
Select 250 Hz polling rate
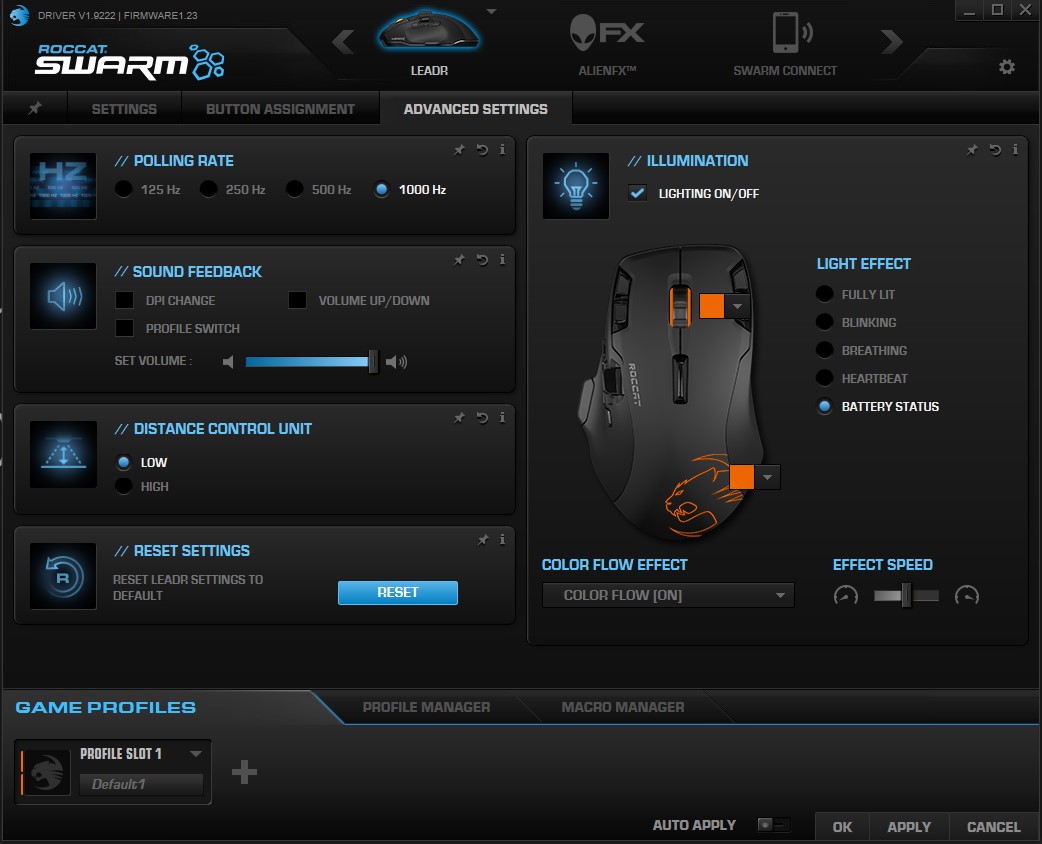coord(209,189)
